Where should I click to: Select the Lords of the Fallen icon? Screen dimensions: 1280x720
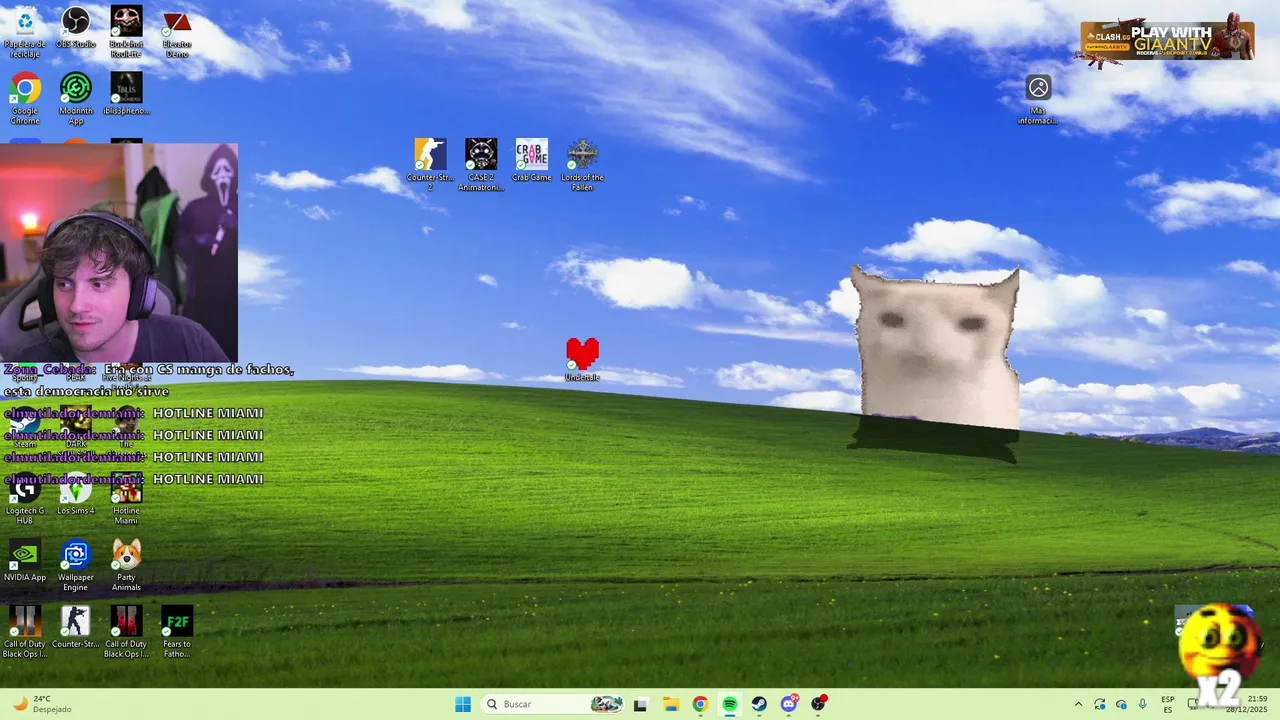point(582,164)
